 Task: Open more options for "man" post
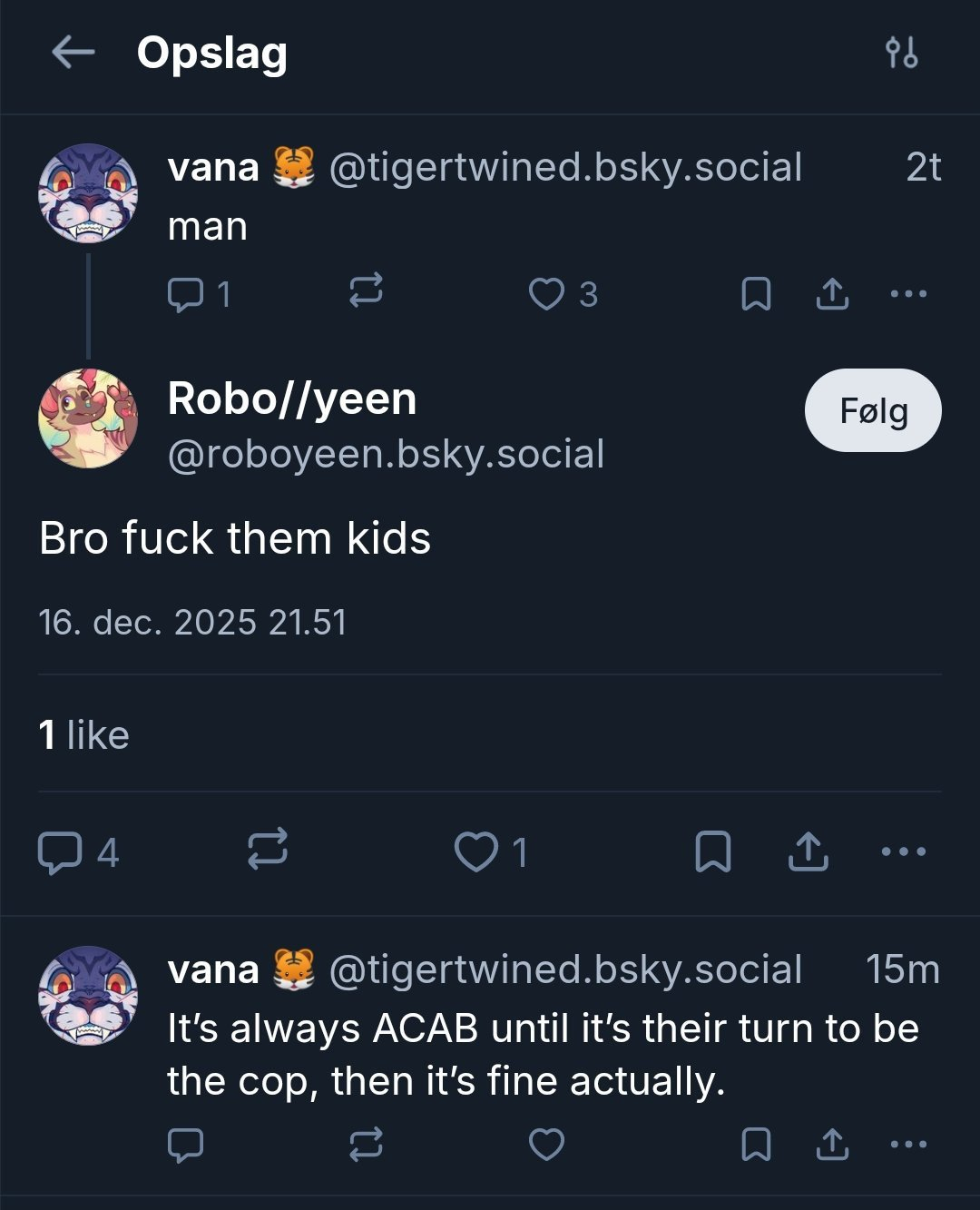coord(908,294)
